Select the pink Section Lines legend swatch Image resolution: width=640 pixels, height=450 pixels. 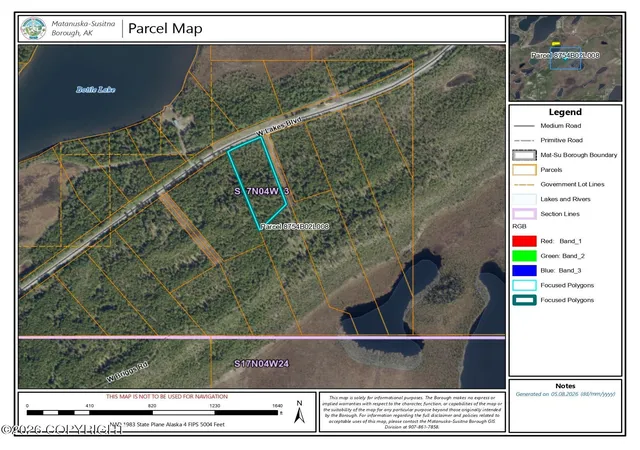pyautogui.click(x=524, y=214)
